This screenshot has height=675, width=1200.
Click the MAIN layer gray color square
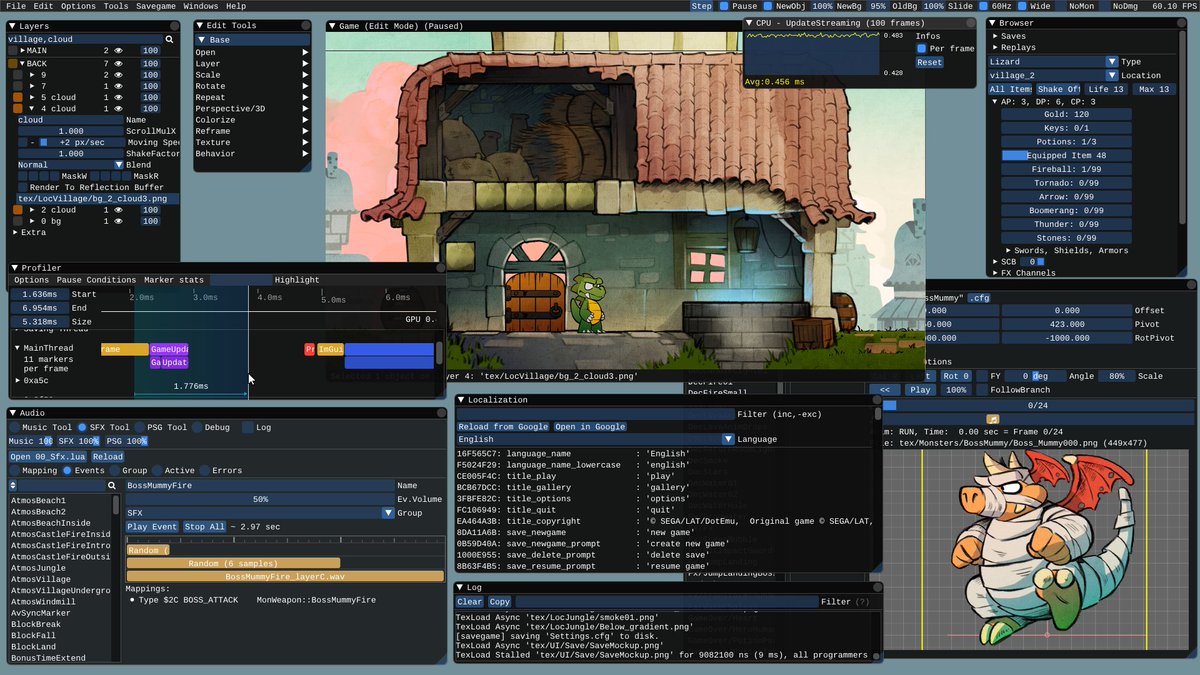(x=13, y=50)
